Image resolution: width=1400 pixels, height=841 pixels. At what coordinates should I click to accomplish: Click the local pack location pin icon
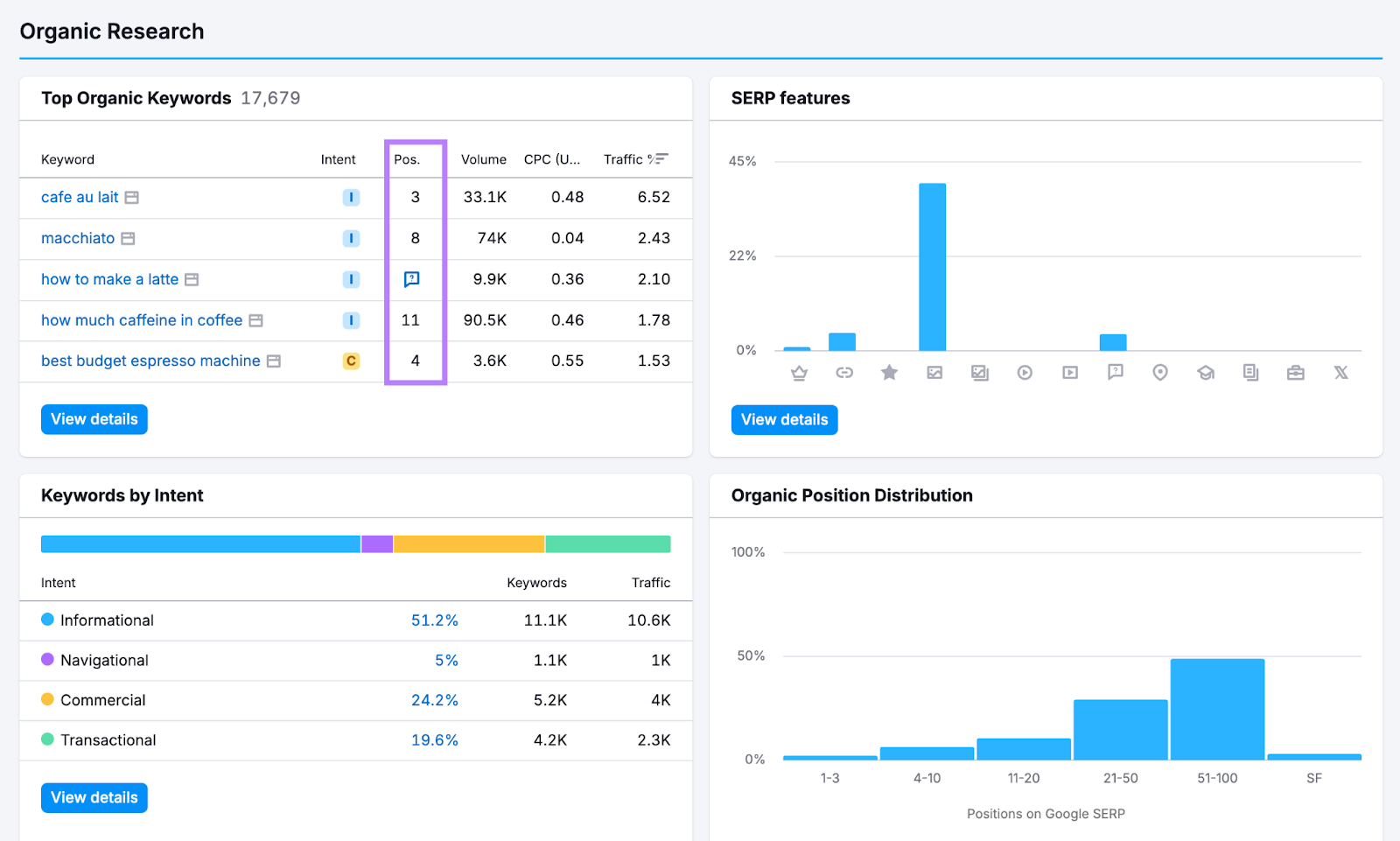1160,372
